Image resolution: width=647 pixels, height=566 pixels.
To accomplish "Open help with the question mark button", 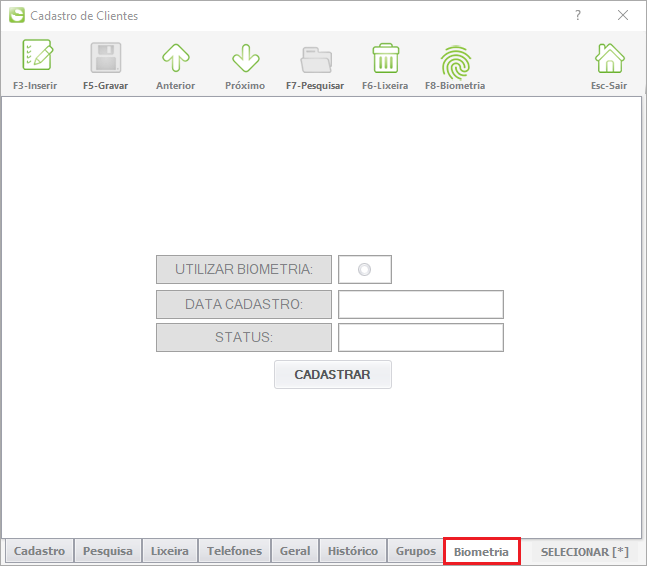I will point(578,15).
